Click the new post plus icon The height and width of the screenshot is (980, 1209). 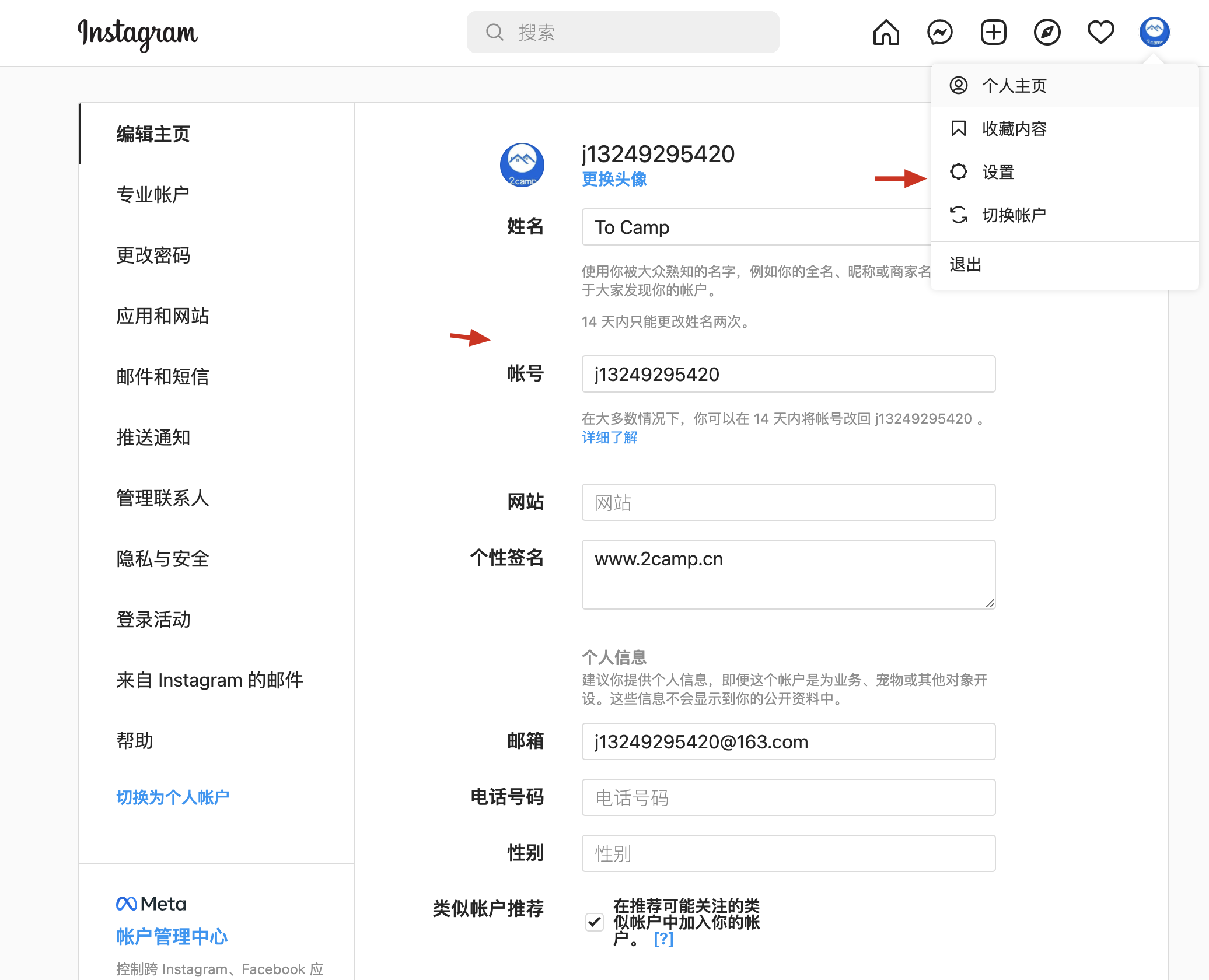pyautogui.click(x=993, y=33)
